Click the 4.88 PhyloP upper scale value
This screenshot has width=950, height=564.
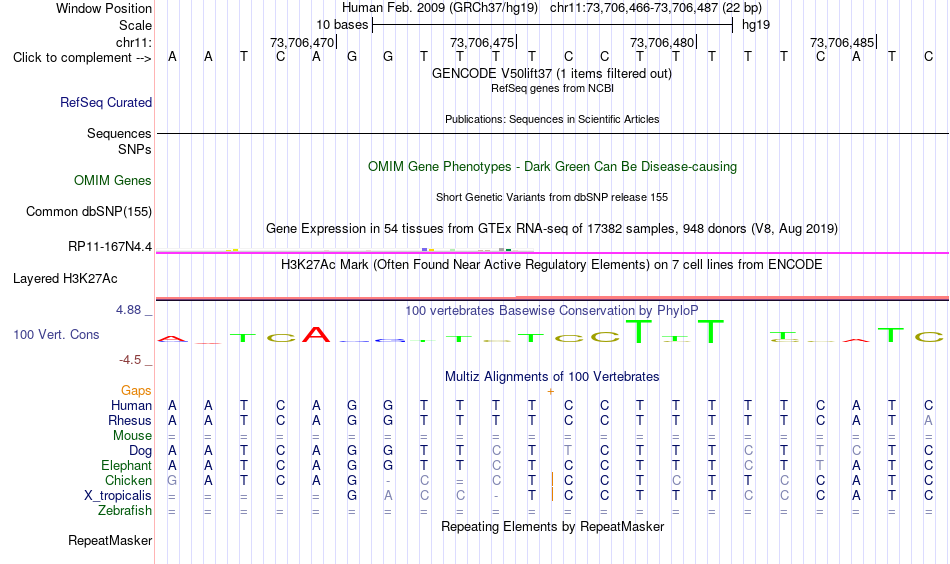[x=128, y=310]
